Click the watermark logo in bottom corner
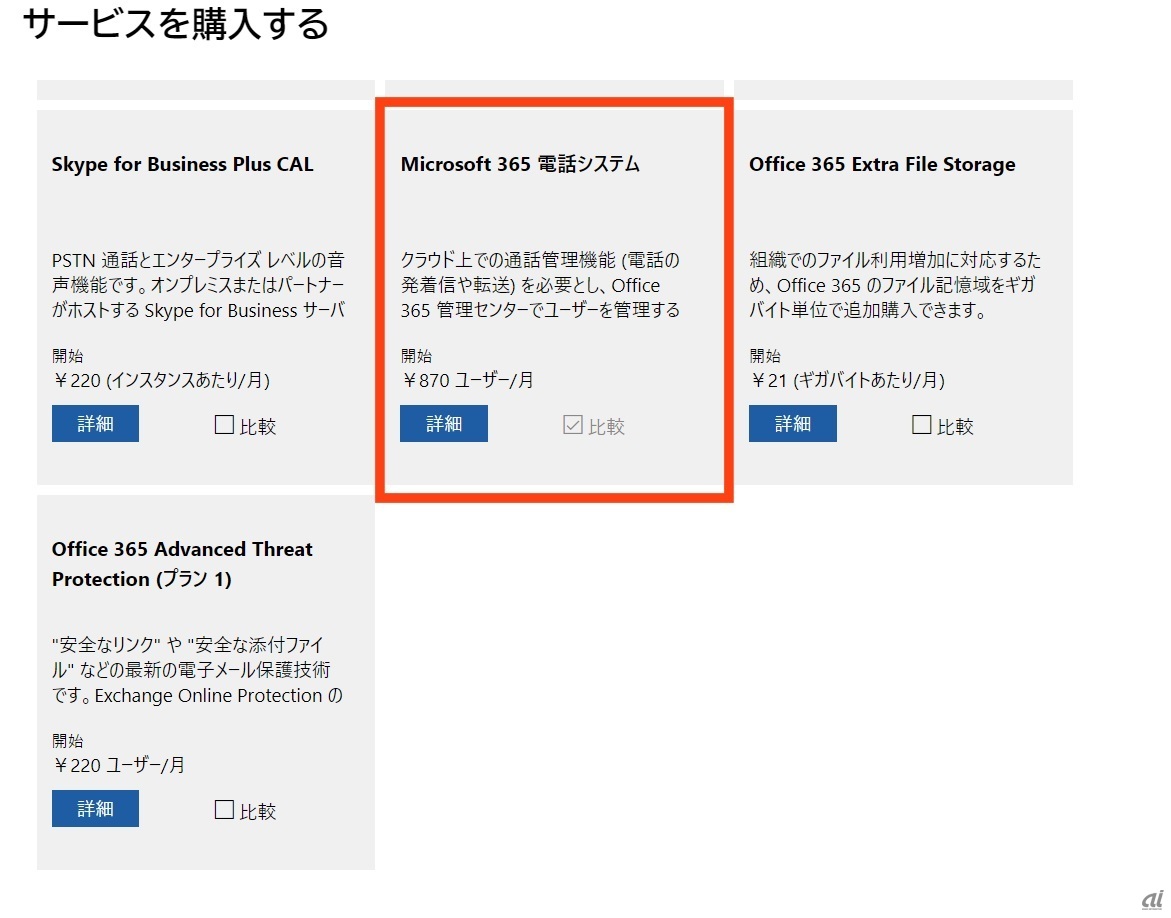Screen dimensions: 1171x918 [x=1152, y=899]
